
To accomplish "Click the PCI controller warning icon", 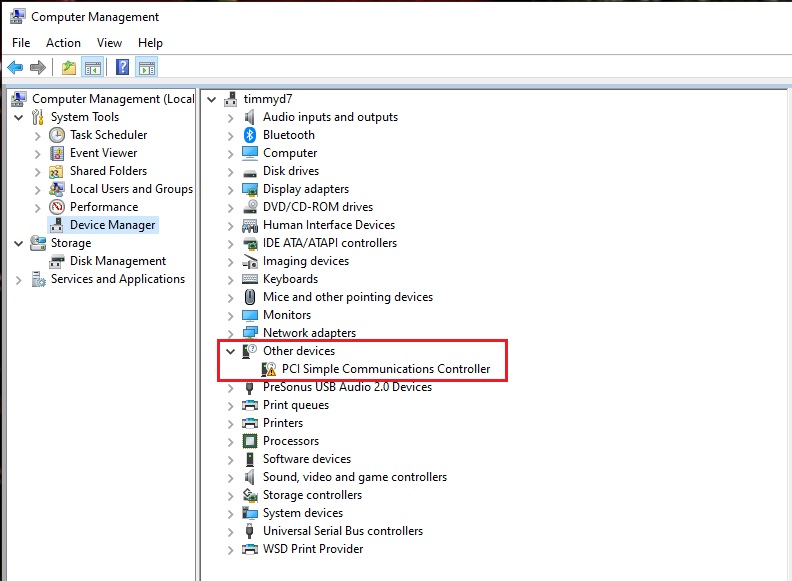I will (269, 369).
